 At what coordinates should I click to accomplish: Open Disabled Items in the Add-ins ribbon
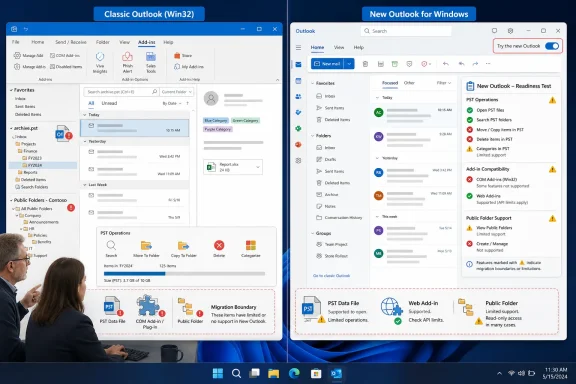click(x=66, y=67)
